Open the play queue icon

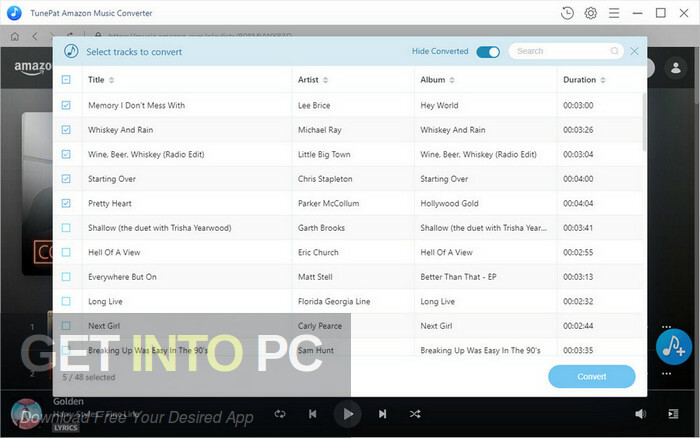[673, 414]
